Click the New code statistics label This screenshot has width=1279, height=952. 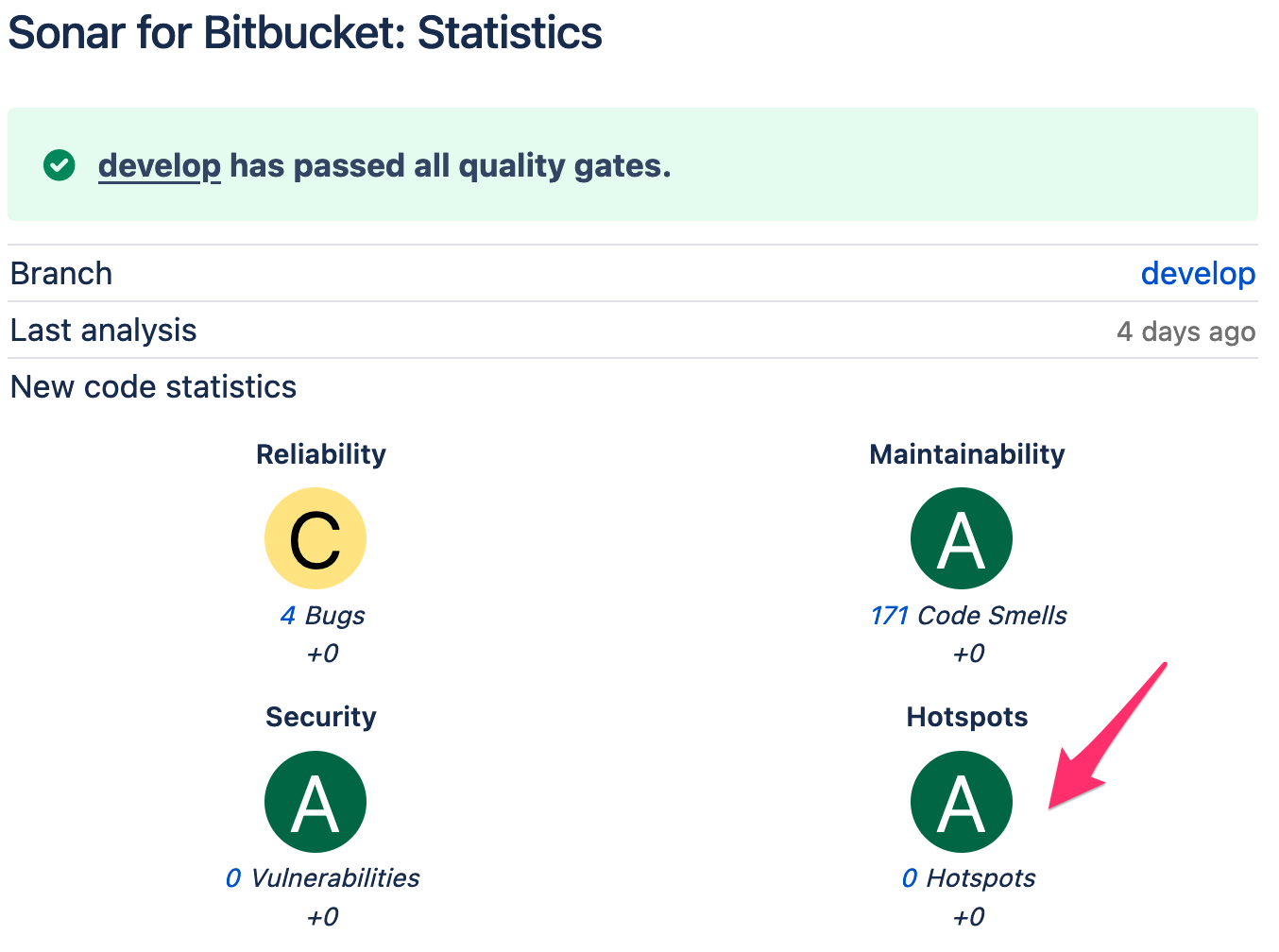(153, 387)
